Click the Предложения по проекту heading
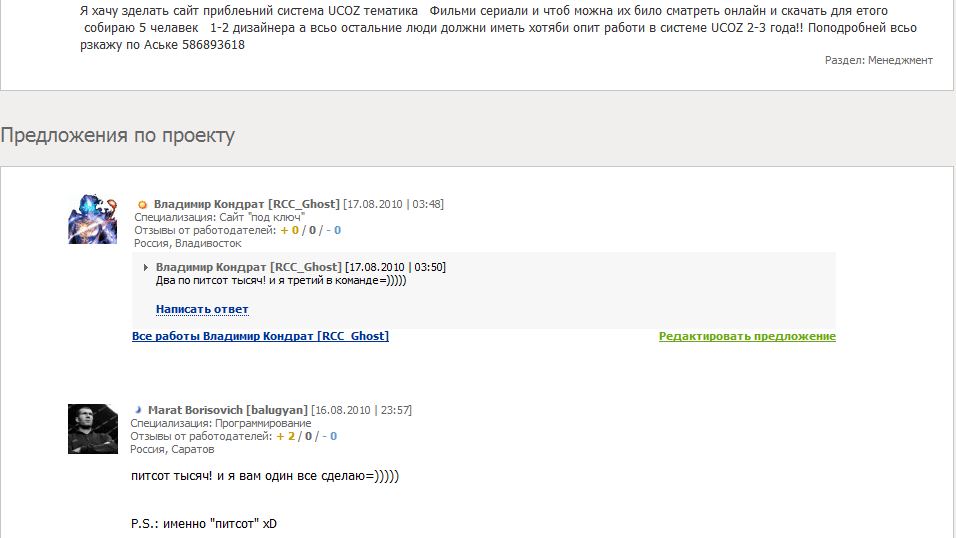956x538 pixels. [x=118, y=135]
